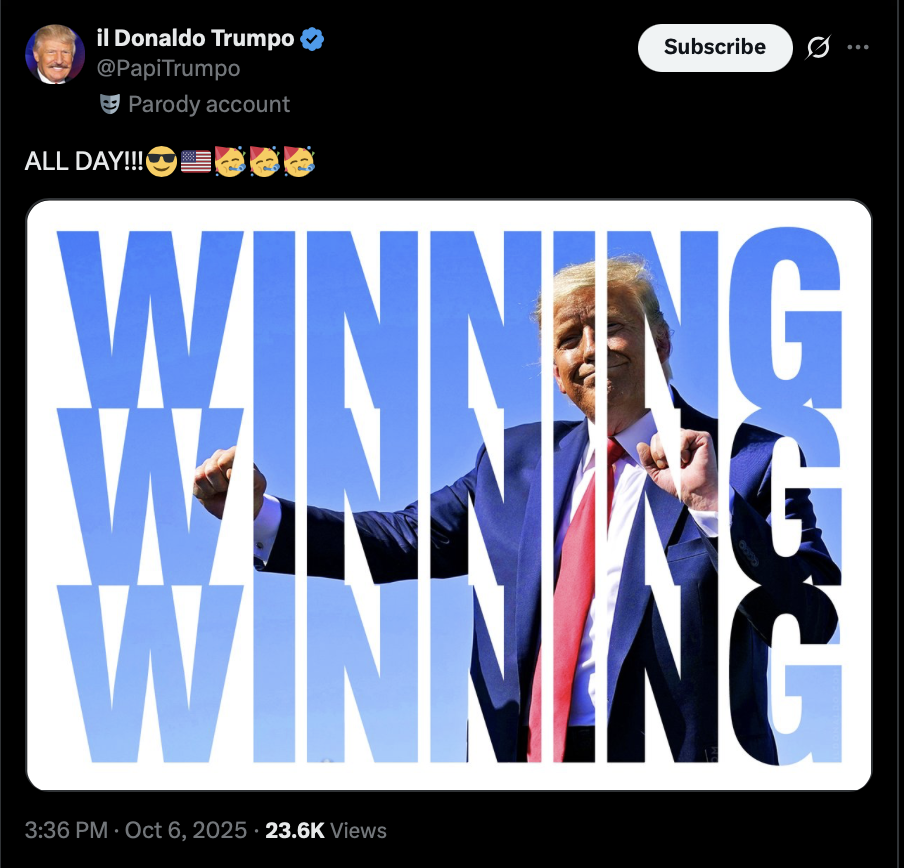Click the blue verified checkmark badge
Viewport: 904px width, 868px height.
coord(312,39)
